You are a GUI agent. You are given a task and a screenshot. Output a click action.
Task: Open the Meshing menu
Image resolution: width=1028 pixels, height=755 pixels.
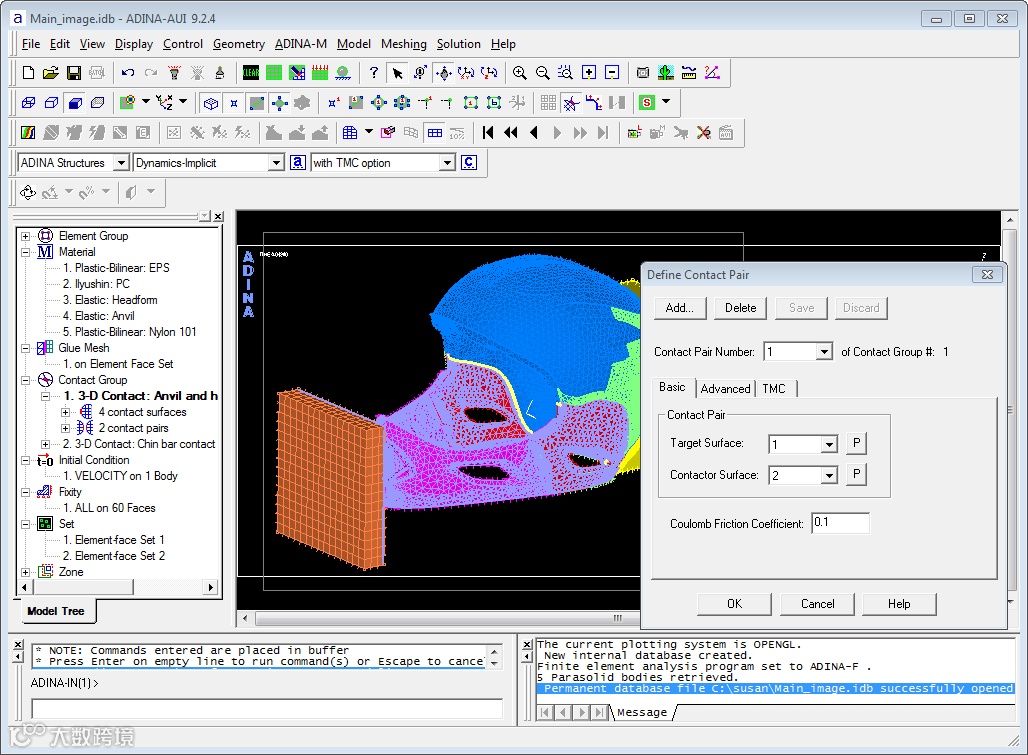click(403, 44)
